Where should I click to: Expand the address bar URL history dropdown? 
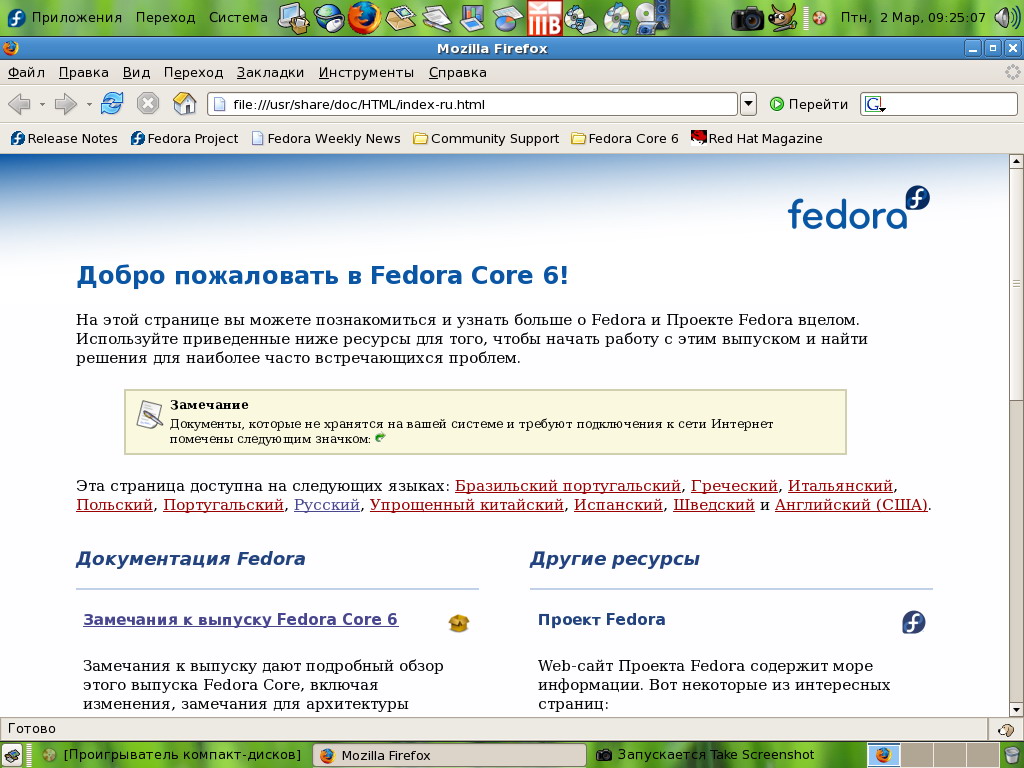tap(748, 104)
